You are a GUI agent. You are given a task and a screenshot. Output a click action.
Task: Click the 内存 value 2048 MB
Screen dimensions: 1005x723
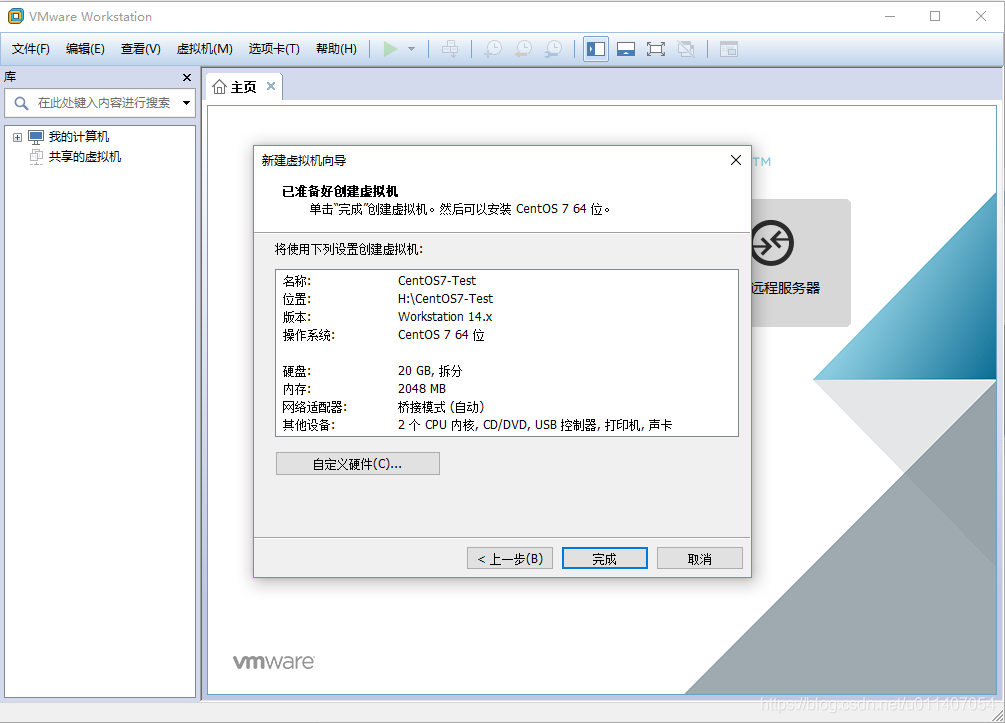(x=422, y=389)
